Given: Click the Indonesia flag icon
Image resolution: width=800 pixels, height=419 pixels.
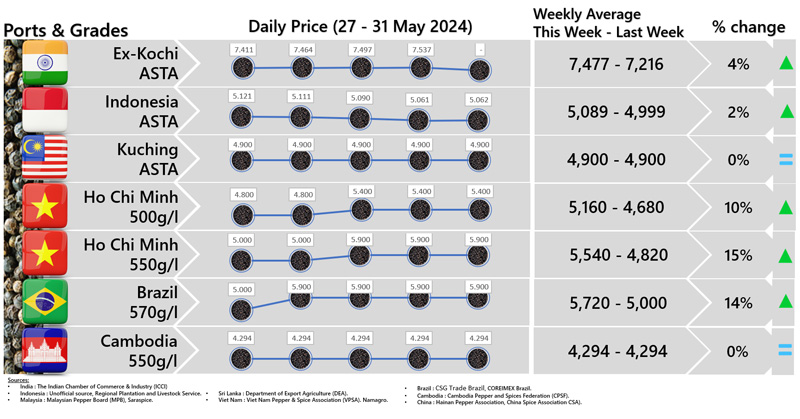Looking at the screenshot, I should pos(44,111).
